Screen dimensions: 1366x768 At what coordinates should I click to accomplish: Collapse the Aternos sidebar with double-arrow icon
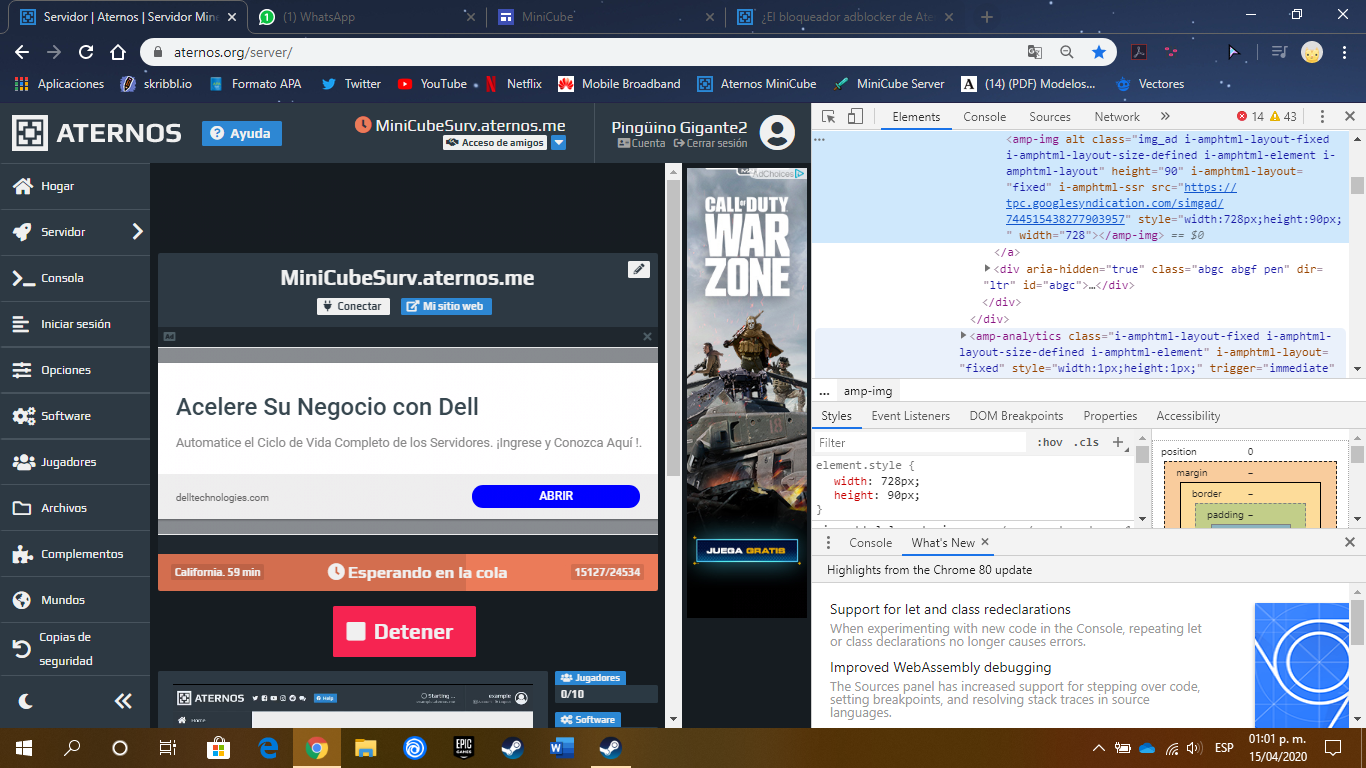coord(123,701)
